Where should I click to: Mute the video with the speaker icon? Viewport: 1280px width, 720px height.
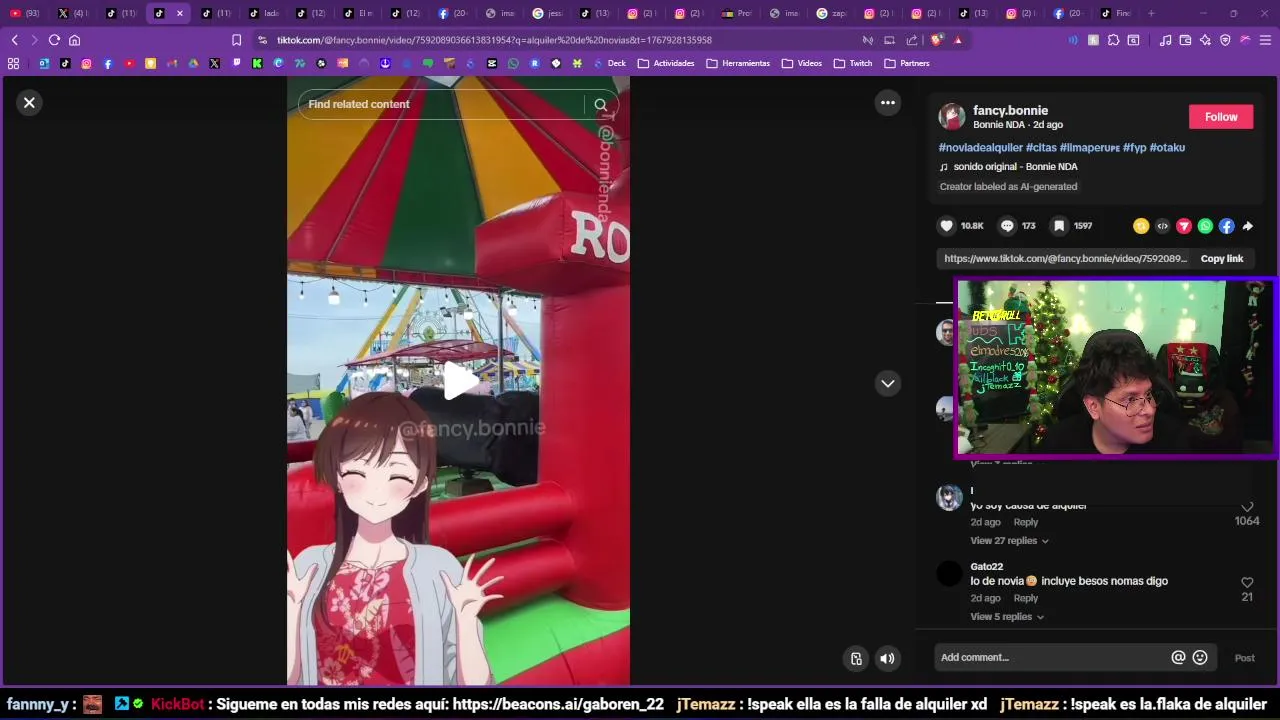(887, 658)
